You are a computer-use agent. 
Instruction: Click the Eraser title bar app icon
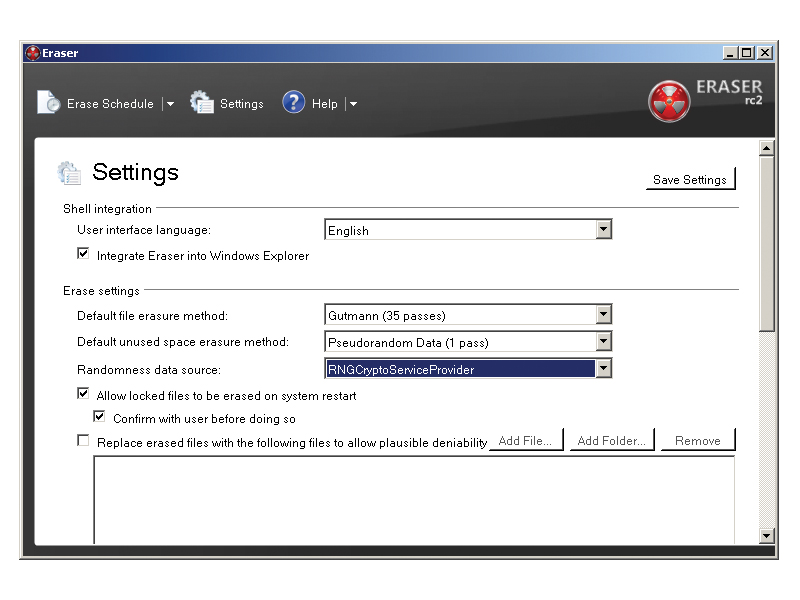pos(33,53)
